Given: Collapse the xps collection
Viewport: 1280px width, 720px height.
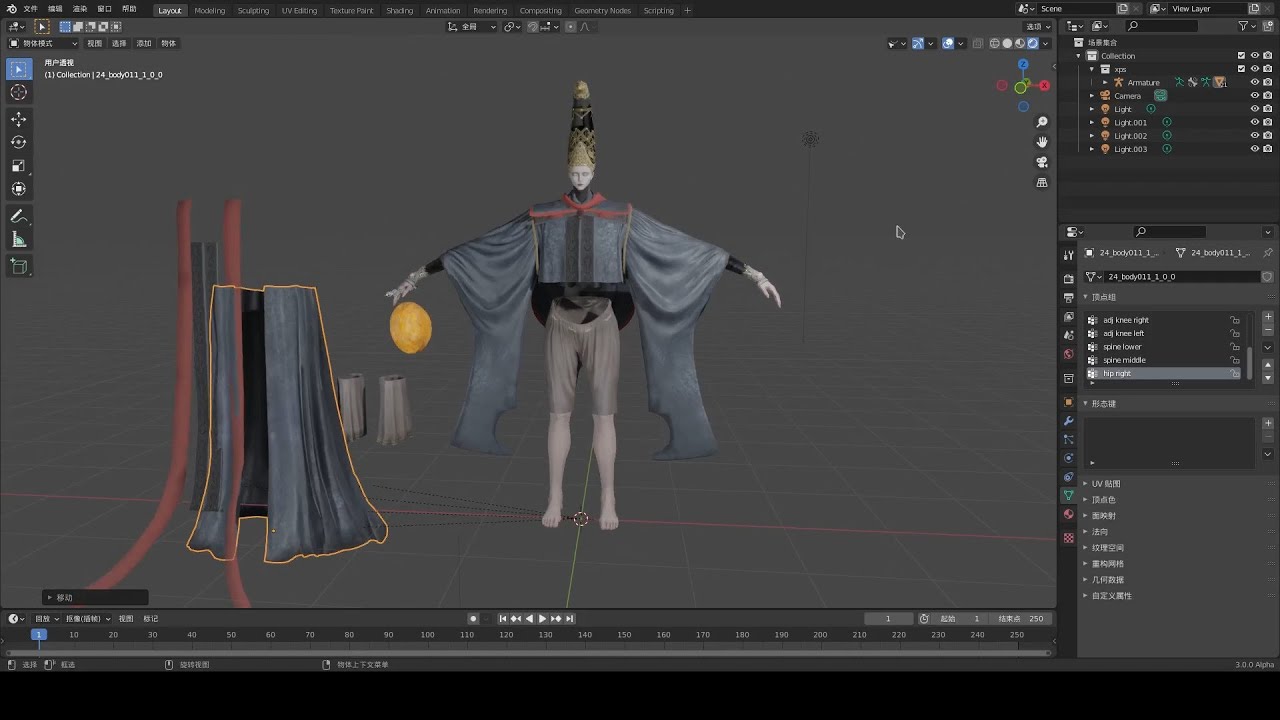Looking at the screenshot, I should click(1092, 70).
